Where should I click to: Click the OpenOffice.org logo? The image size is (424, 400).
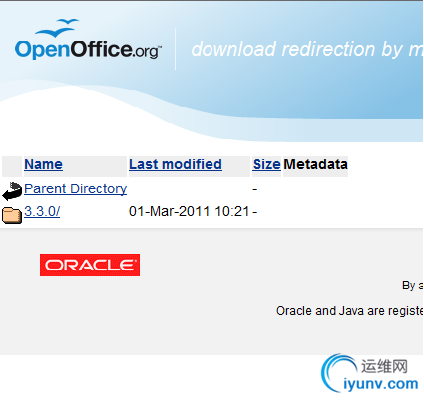pyautogui.click(x=88, y=40)
